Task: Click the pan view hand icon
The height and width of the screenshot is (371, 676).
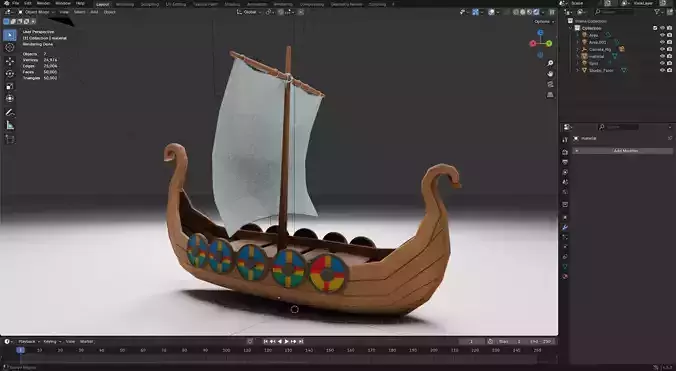Action: (x=550, y=74)
